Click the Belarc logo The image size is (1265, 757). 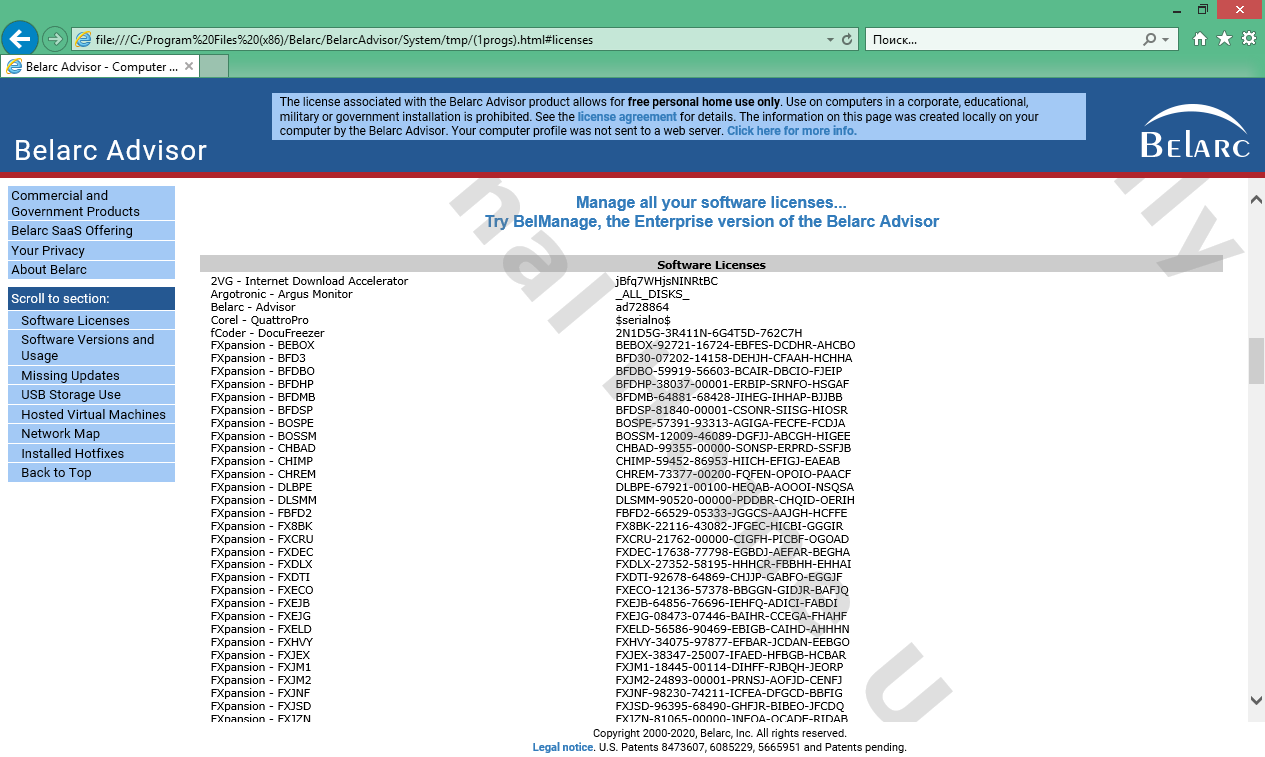pos(1195,131)
